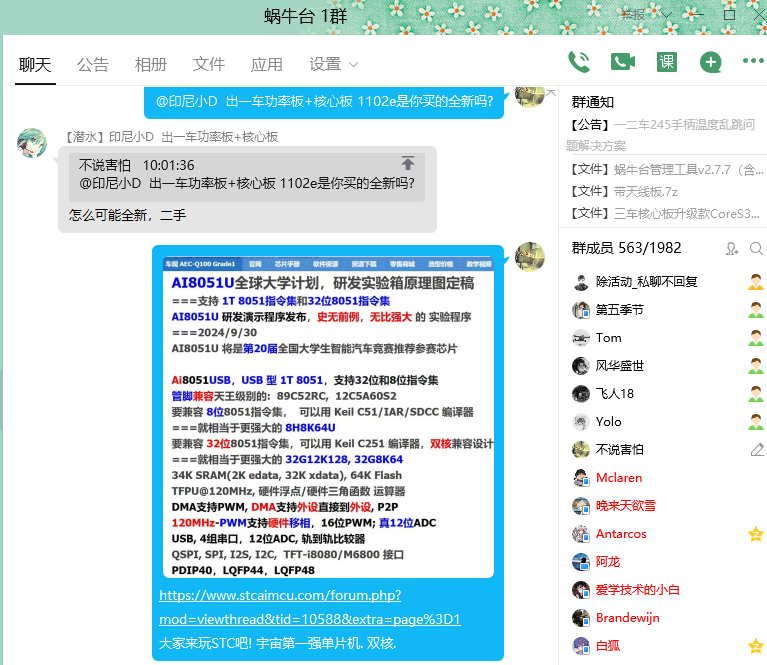Open the 蜗牛台管理工具v2.7.7 file notice

[x=665, y=170]
